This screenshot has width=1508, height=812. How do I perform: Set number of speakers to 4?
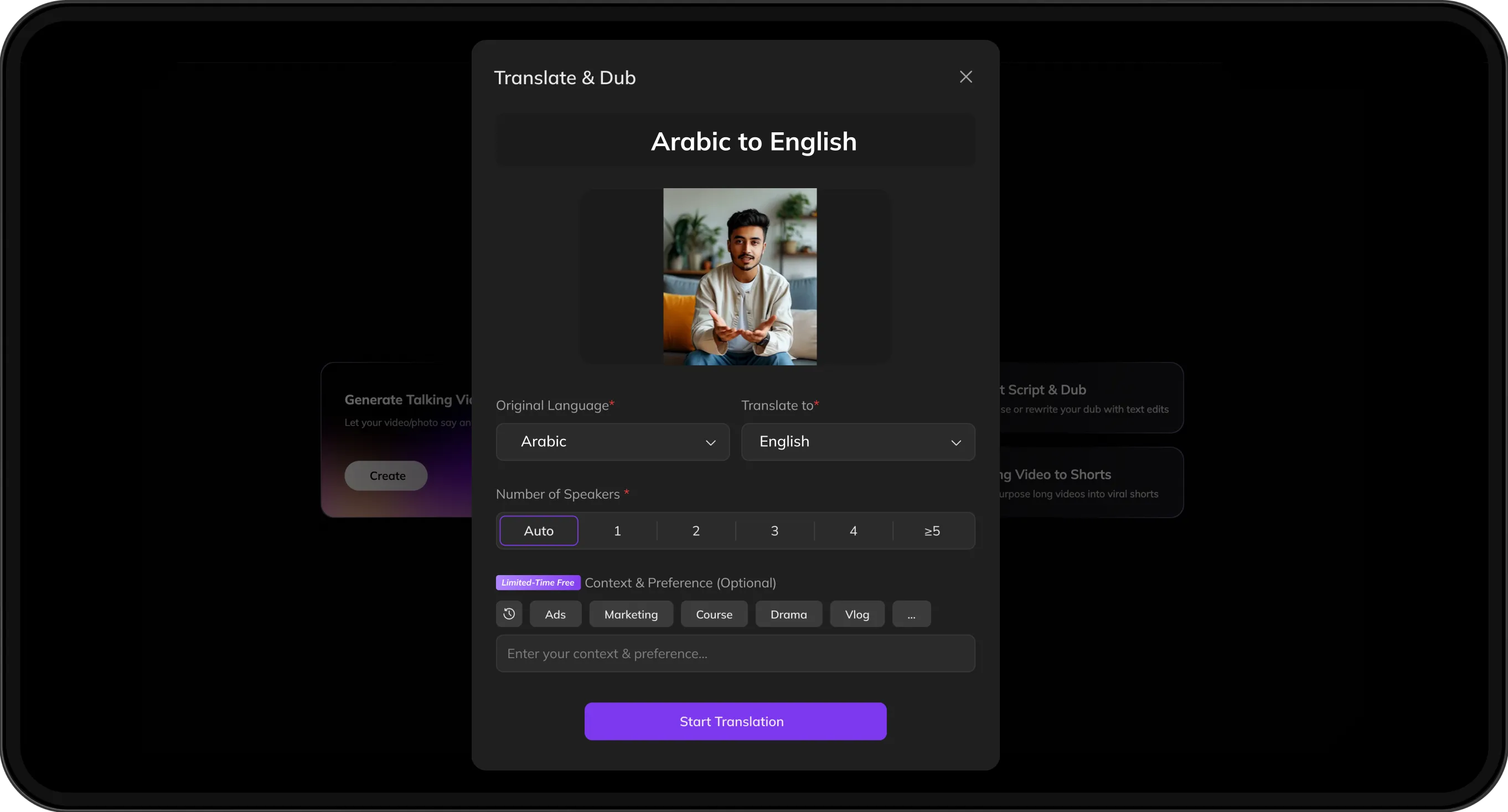[853, 530]
